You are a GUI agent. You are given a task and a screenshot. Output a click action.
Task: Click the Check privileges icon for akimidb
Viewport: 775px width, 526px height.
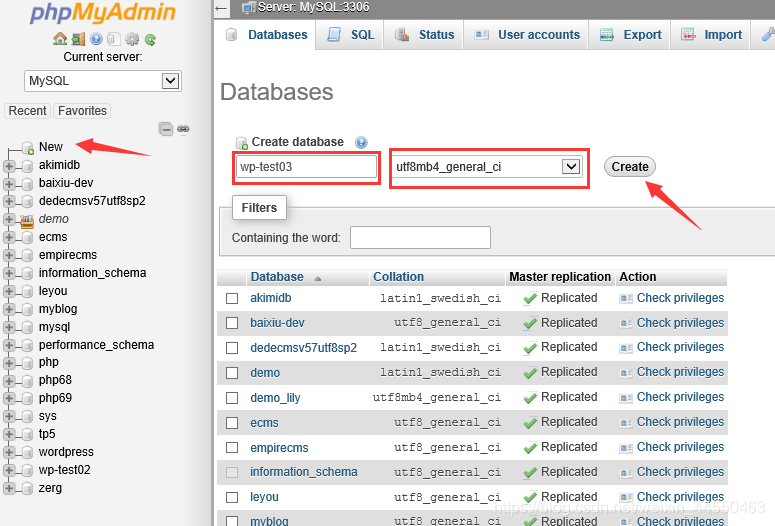click(626, 299)
